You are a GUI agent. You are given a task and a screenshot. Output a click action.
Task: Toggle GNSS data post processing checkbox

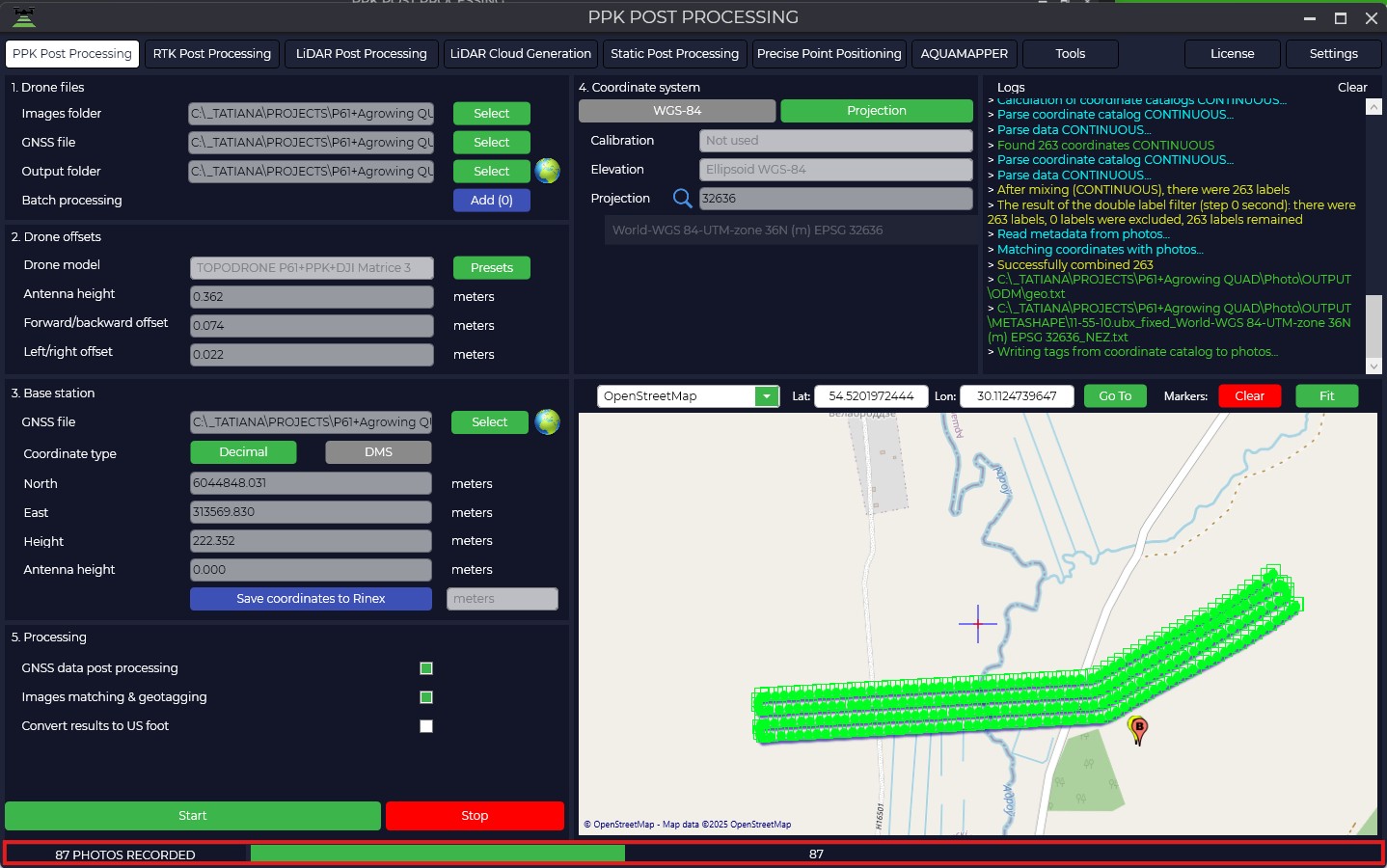(426, 668)
